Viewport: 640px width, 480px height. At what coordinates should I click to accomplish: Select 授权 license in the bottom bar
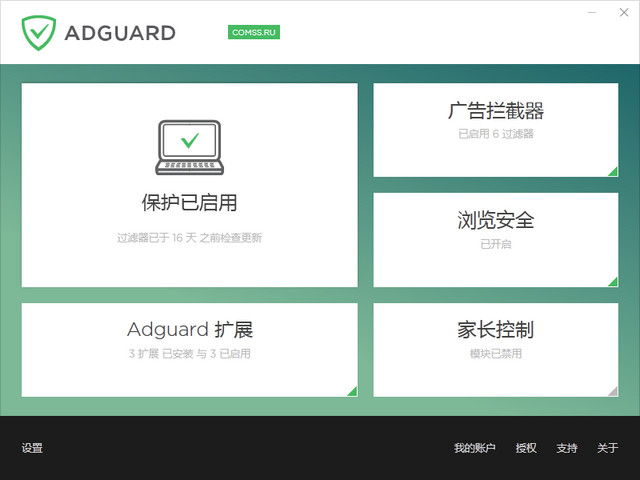click(x=526, y=448)
